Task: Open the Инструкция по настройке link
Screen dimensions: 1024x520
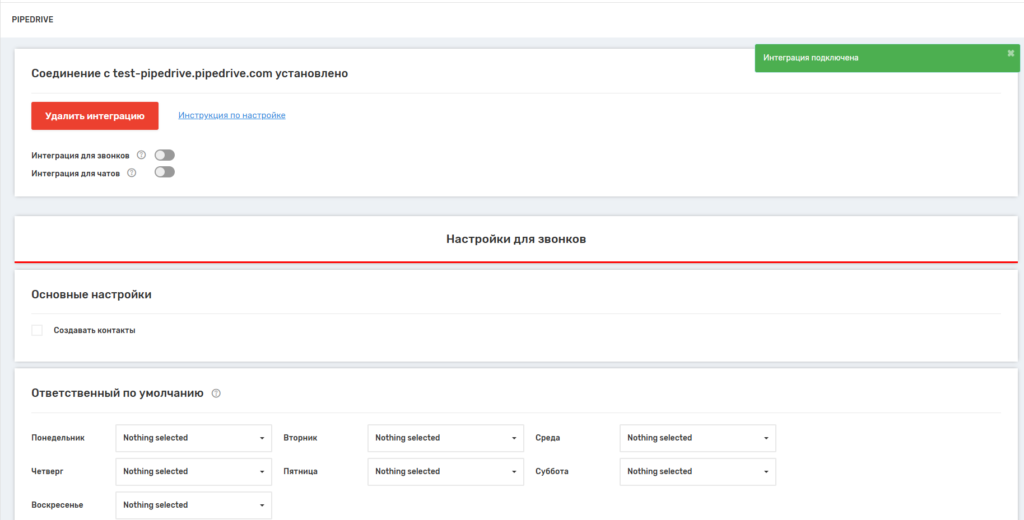Action: (x=232, y=116)
